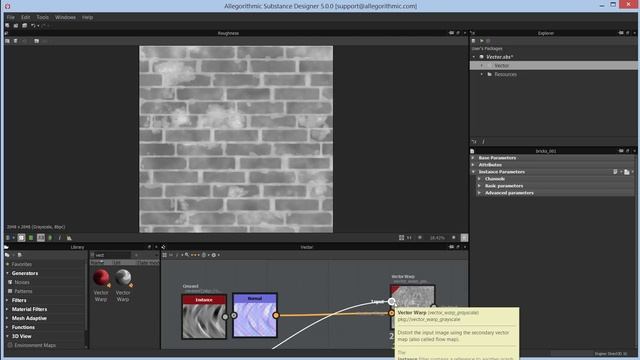This screenshot has height=360, width=640.
Task: Click the Instance node output connector
Action: coord(225,316)
